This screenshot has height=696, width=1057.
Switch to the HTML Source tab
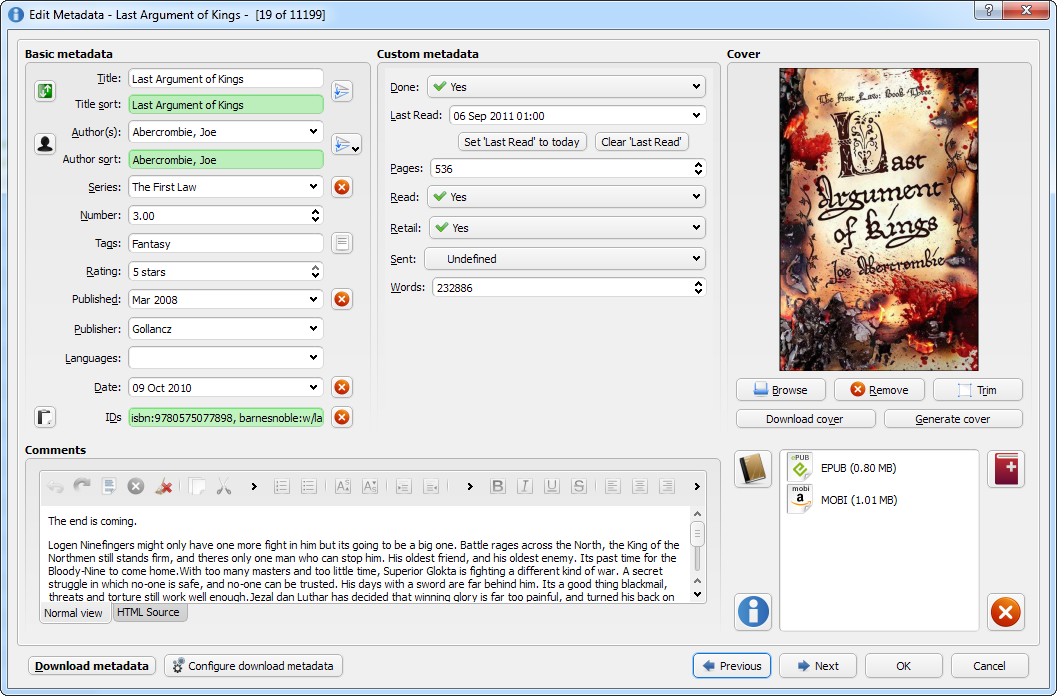pyautogui.click(x=148, y=612)
